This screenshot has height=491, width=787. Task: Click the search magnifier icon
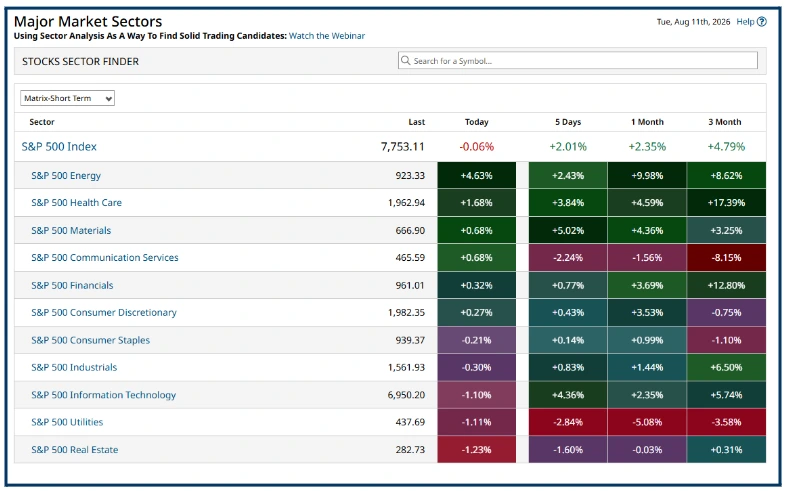point(406,60)
